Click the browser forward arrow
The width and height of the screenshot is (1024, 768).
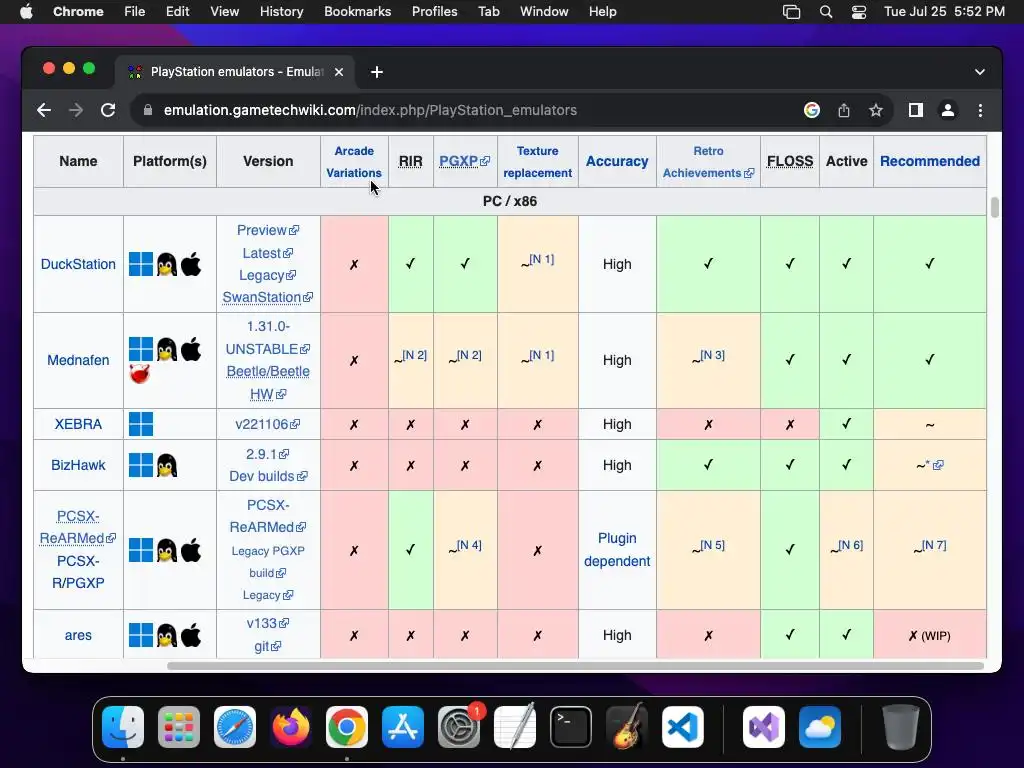[76, 110]
